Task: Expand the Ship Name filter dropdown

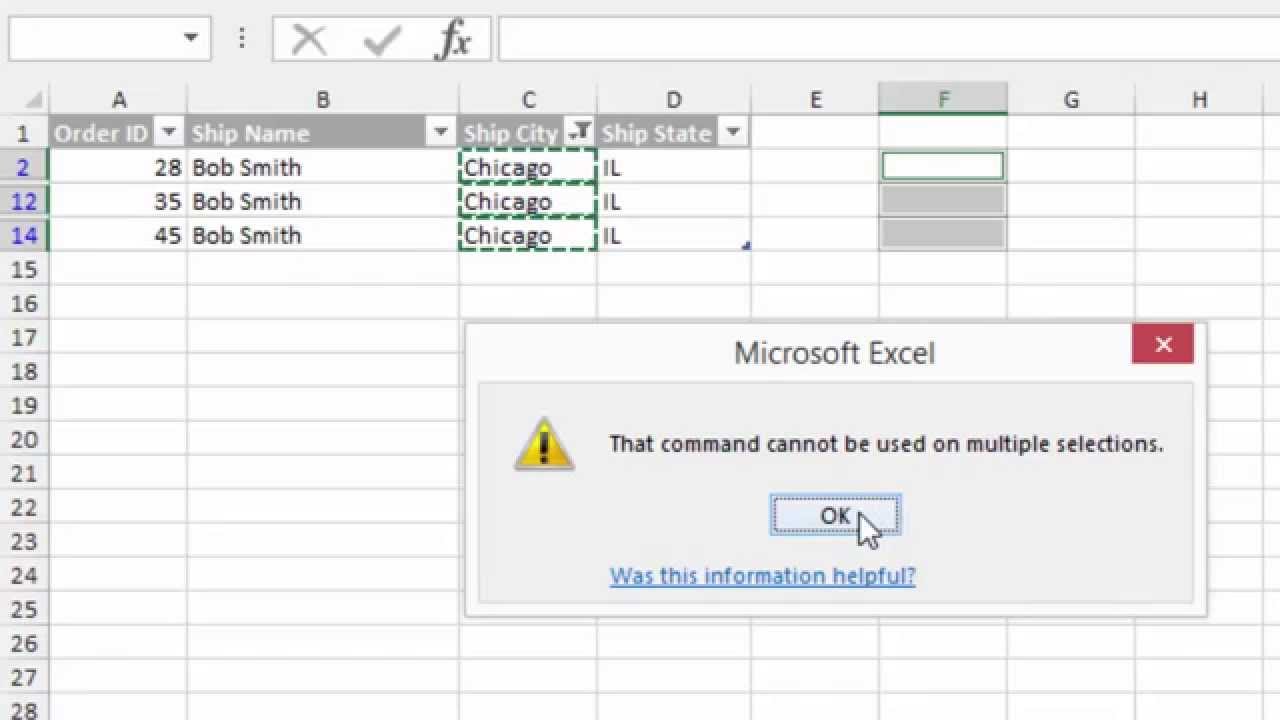Action: tap(440, 133)
